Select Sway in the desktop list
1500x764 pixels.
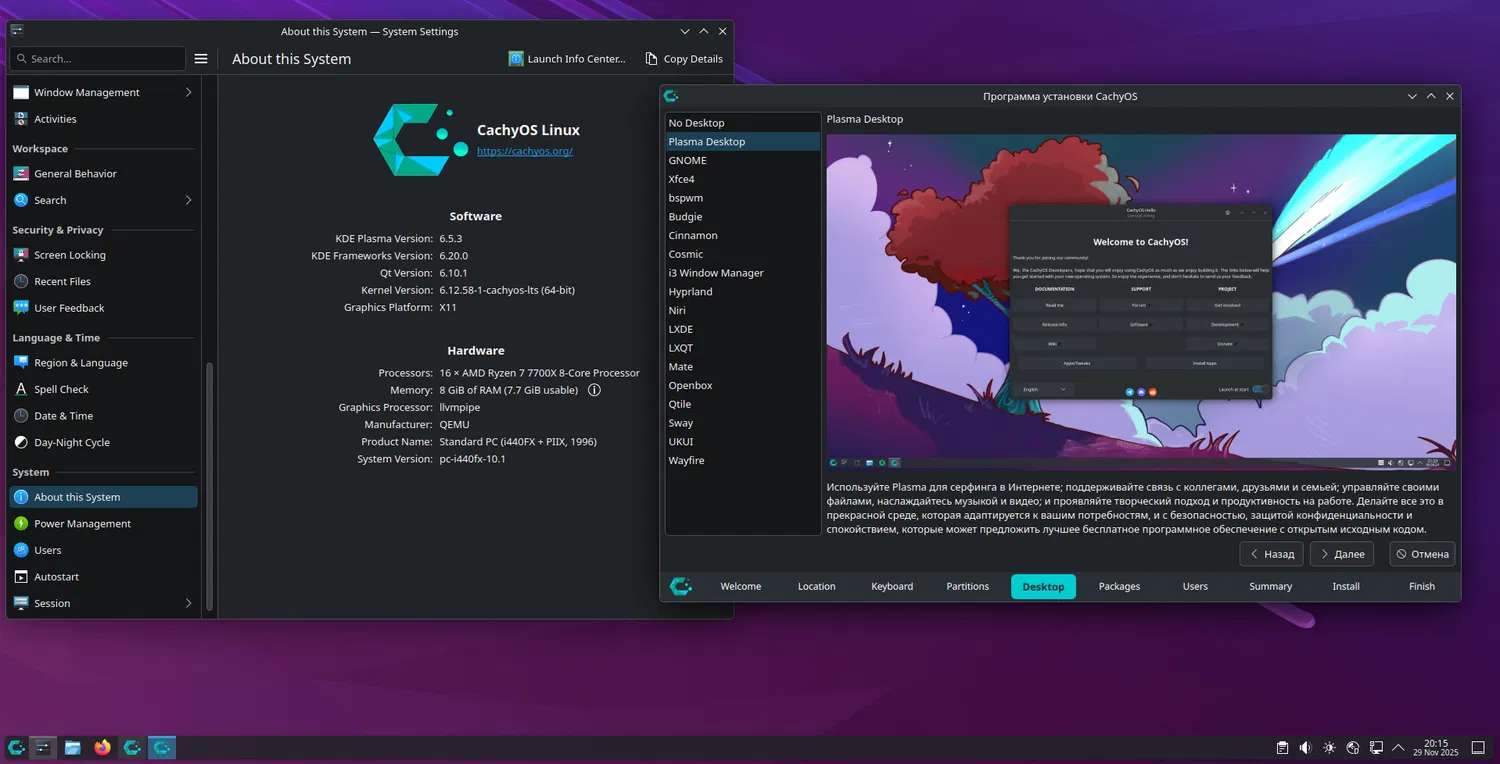743,423
